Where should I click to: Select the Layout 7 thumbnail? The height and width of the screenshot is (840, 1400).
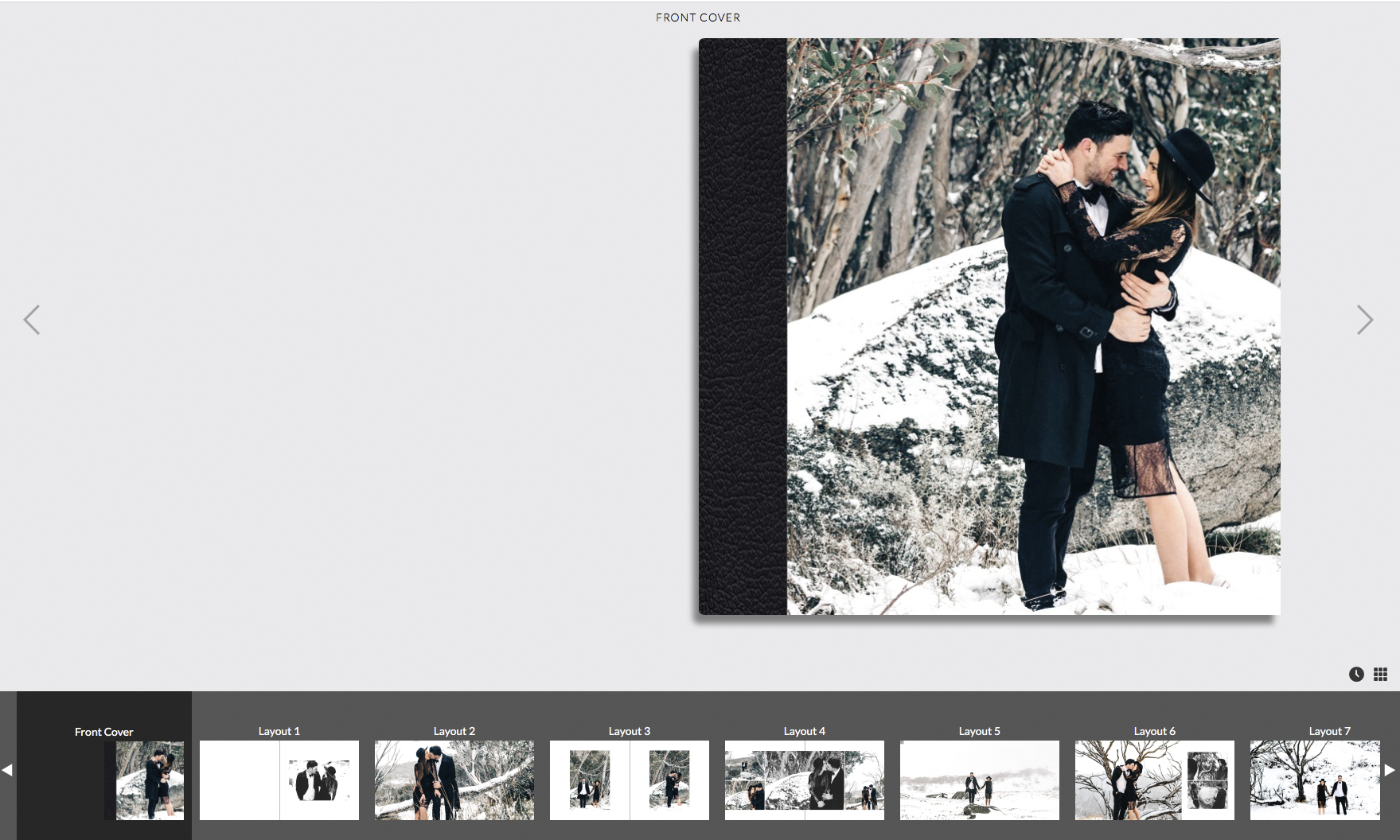(1315, 780)
